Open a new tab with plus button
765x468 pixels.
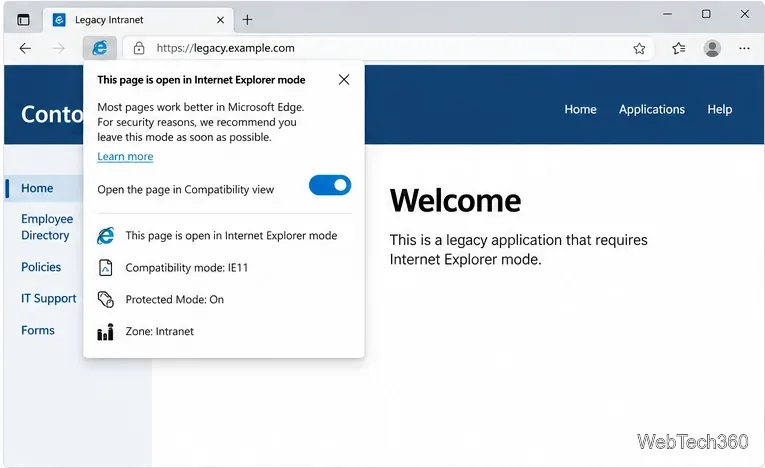(247, 20)
